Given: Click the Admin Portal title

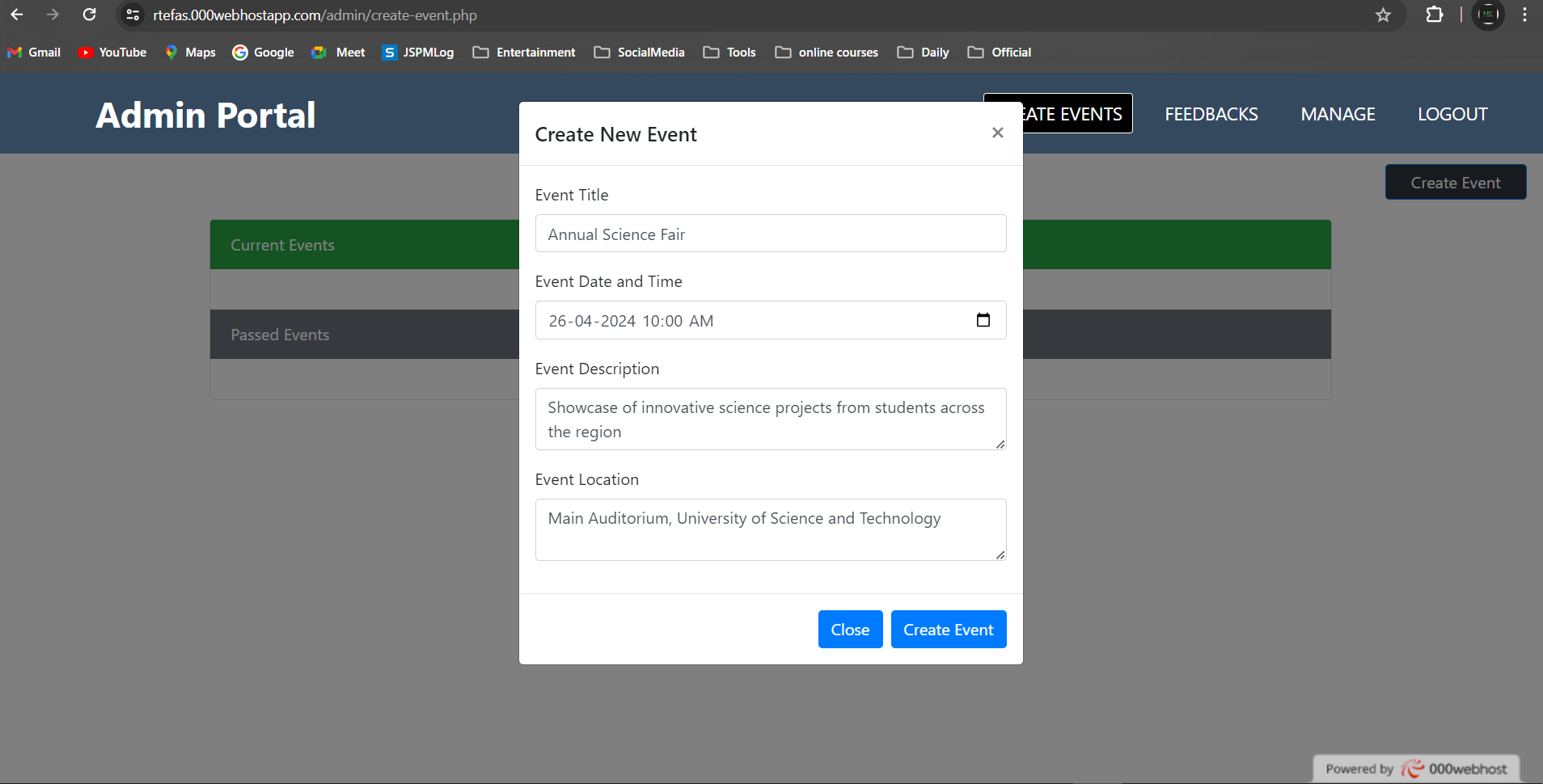Looking at the screenshot, I should (205, 115).
